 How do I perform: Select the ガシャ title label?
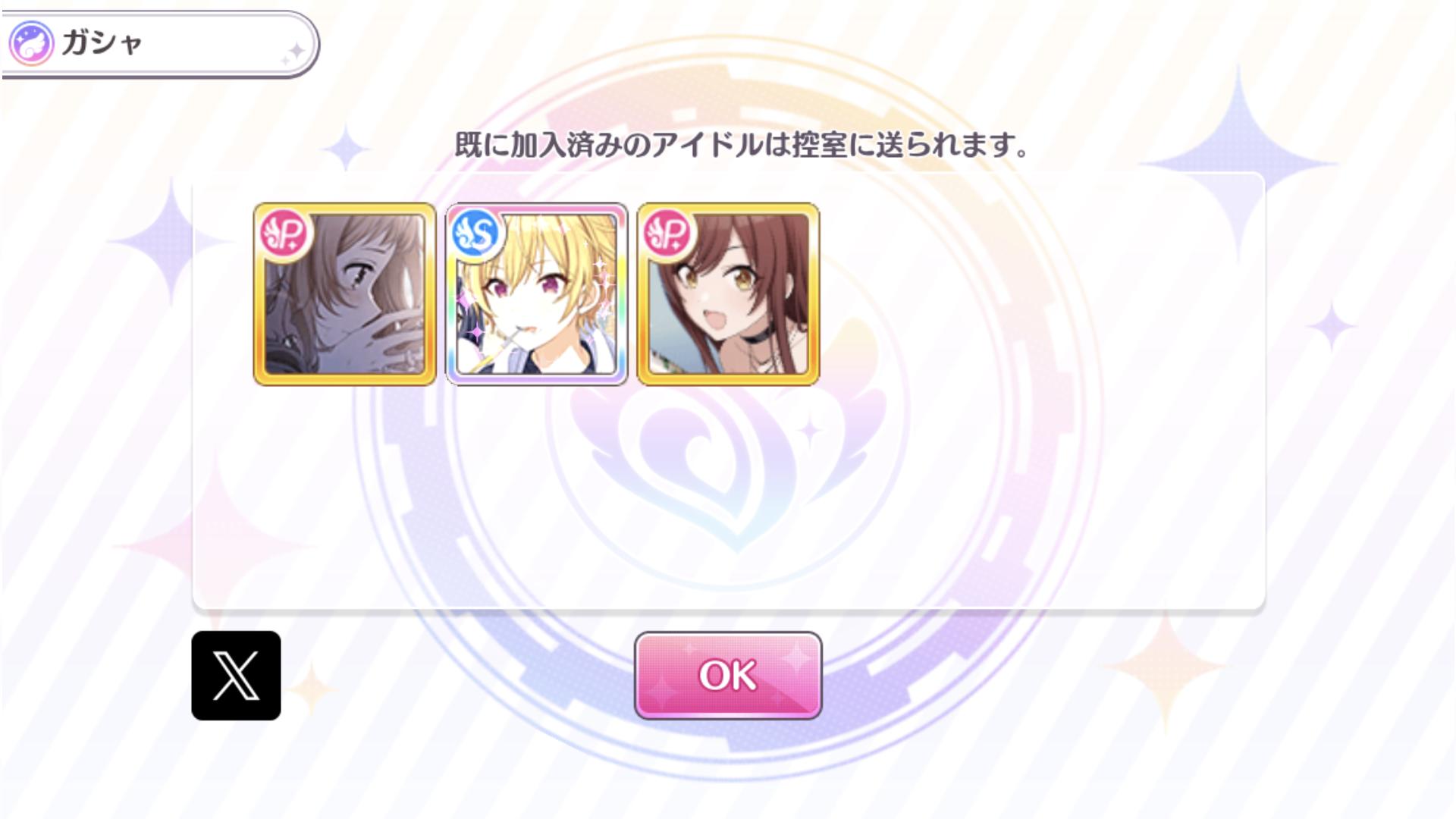(x=102, y=42)
